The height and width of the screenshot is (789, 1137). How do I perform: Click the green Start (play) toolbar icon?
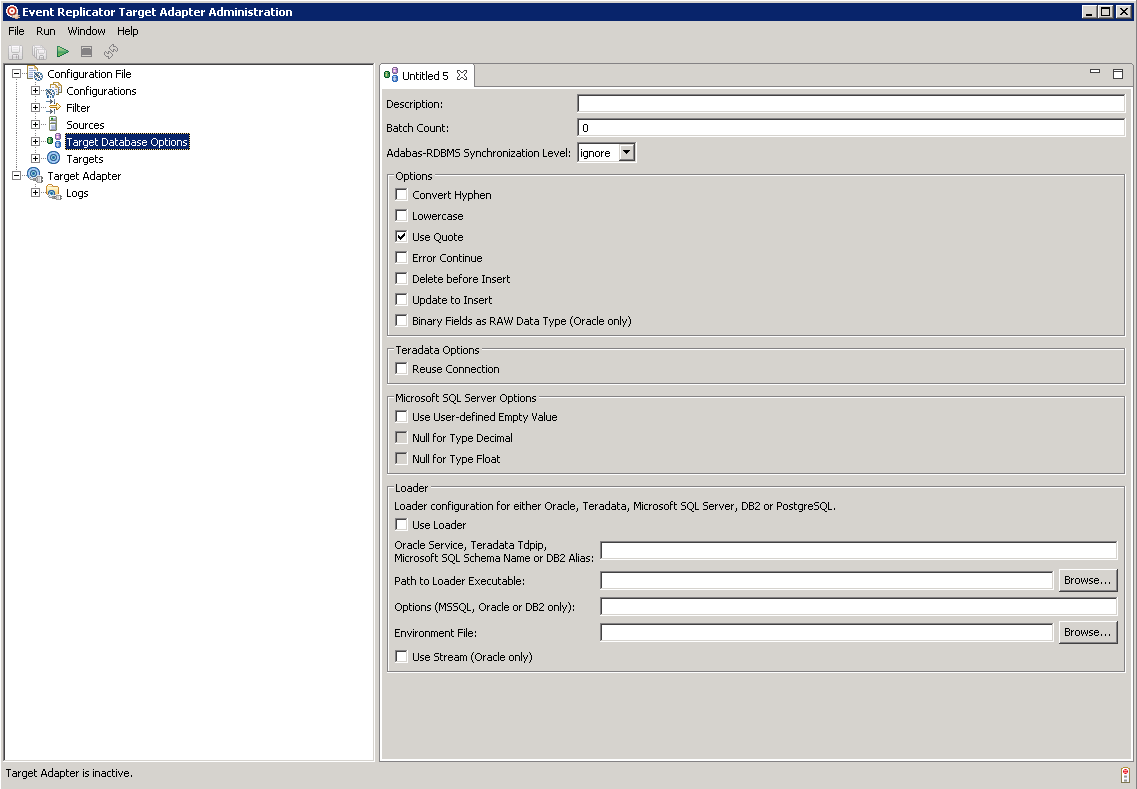(x=62, y=51)
